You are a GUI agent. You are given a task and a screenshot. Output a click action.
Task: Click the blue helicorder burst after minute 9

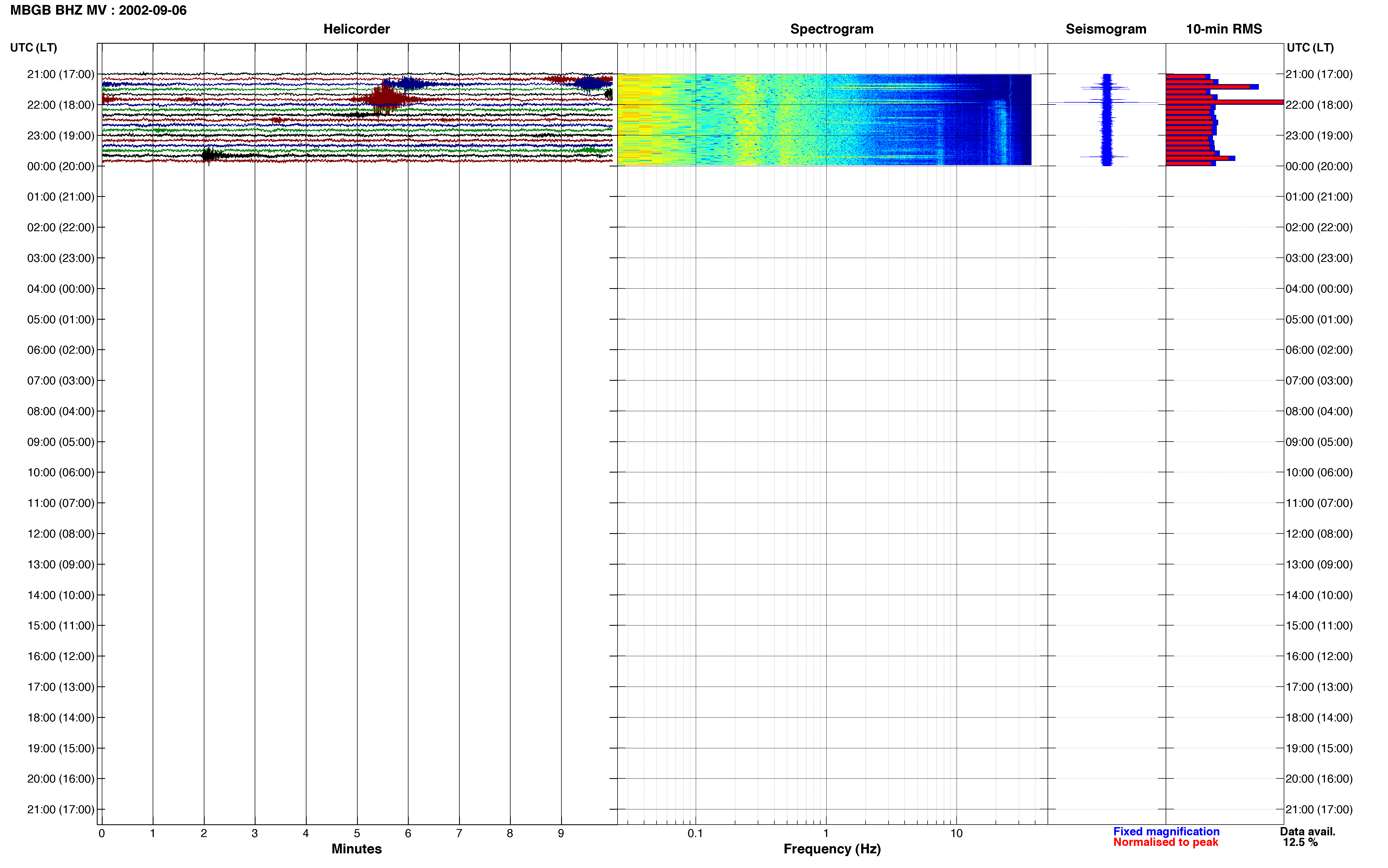coord(590,84)
